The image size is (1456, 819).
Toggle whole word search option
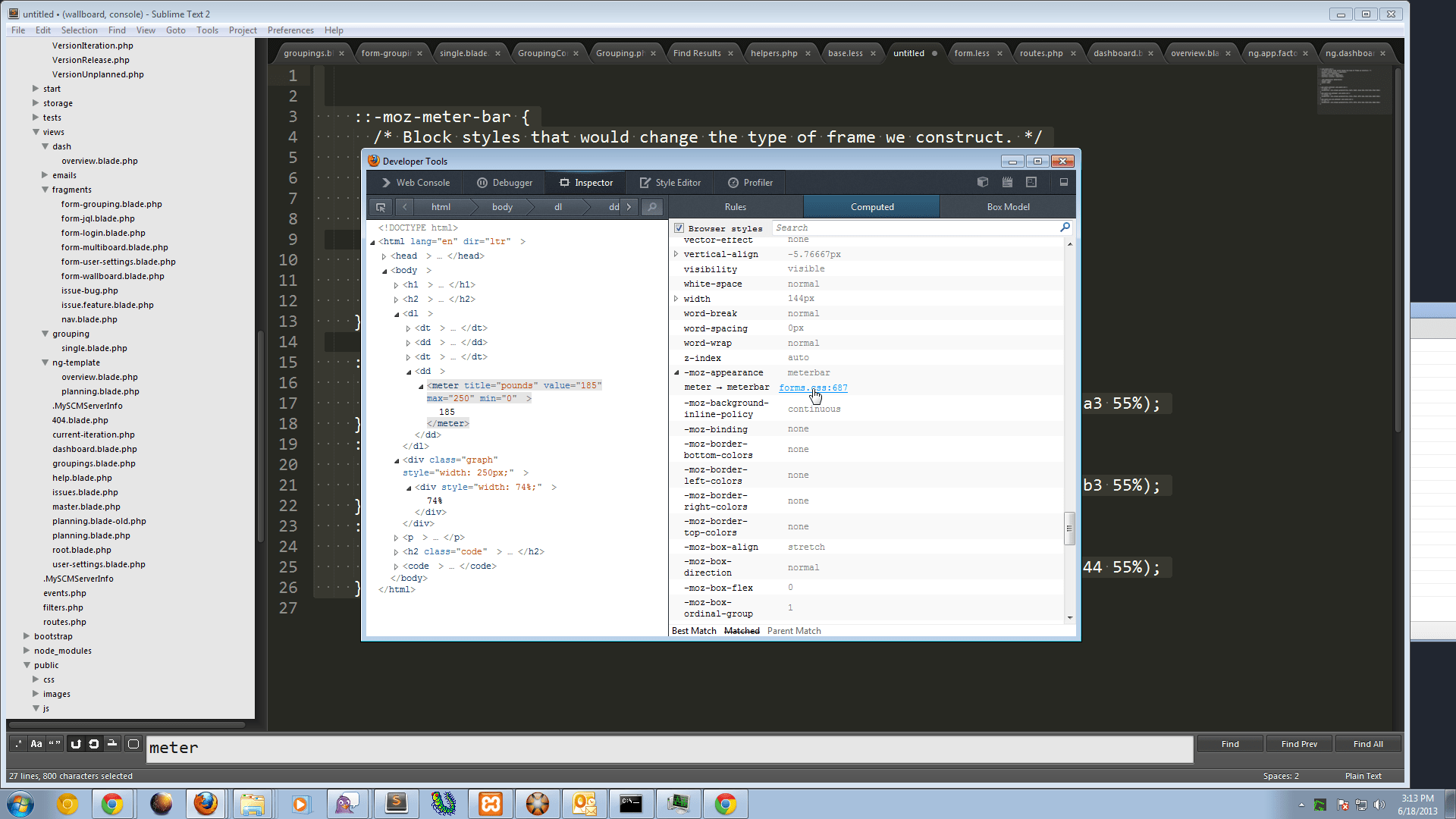point(55,744)
